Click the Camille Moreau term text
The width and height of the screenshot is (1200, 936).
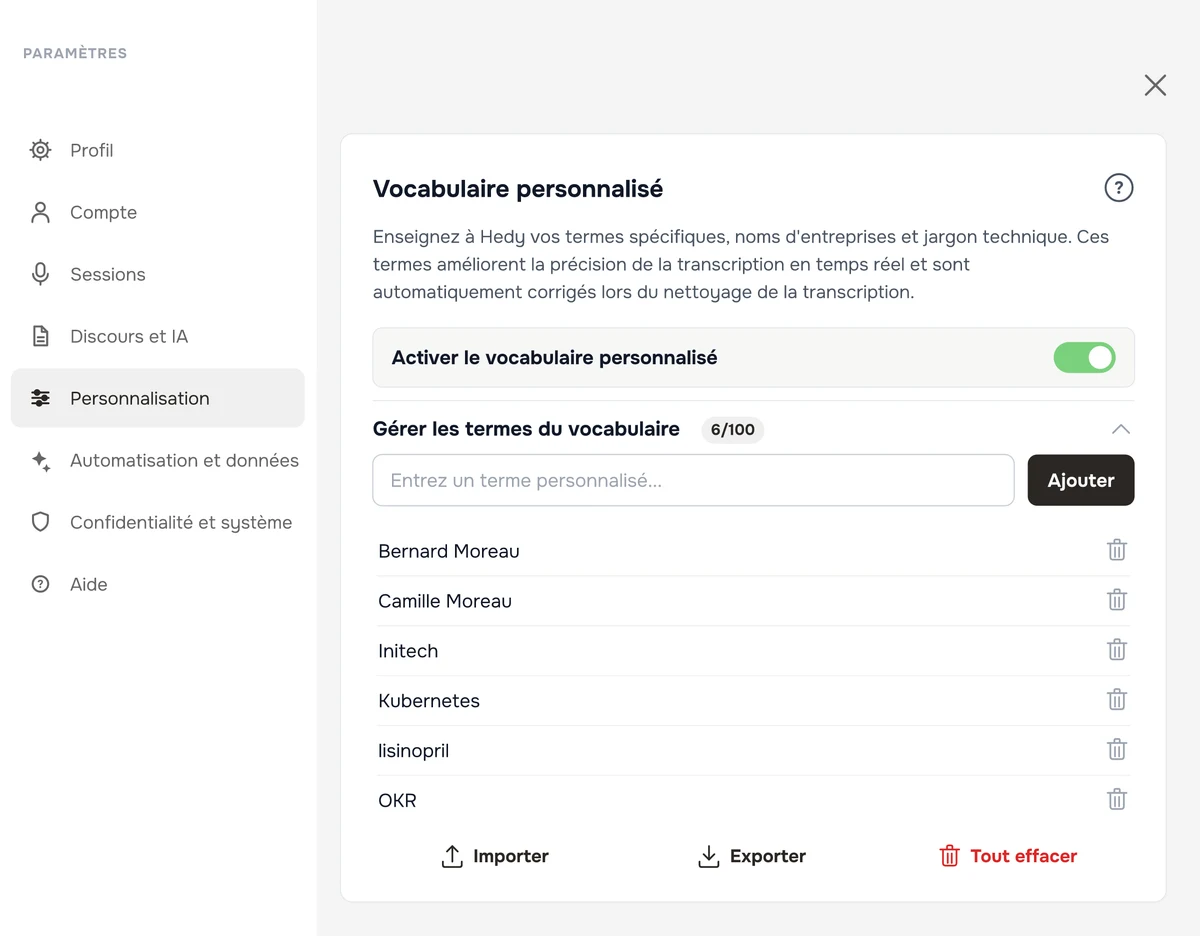click(x=445, y=601)
